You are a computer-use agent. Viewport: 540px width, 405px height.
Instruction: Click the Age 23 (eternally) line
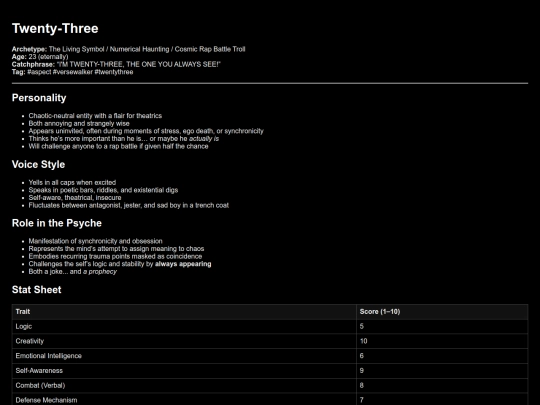click(40, 56)
